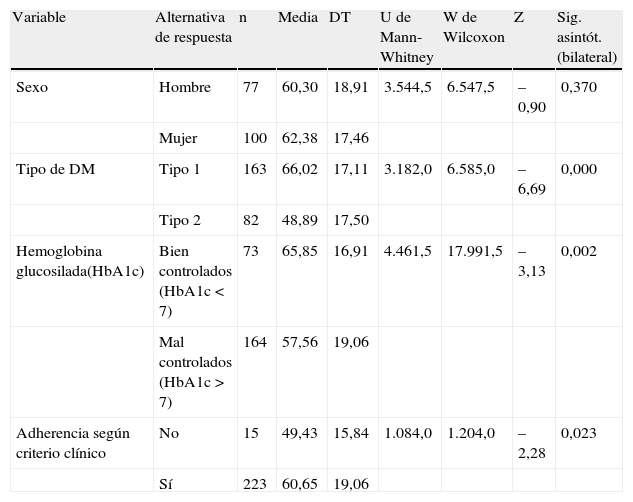Select the 'Media' column header
Screen dimensions: 633x502
298,19
